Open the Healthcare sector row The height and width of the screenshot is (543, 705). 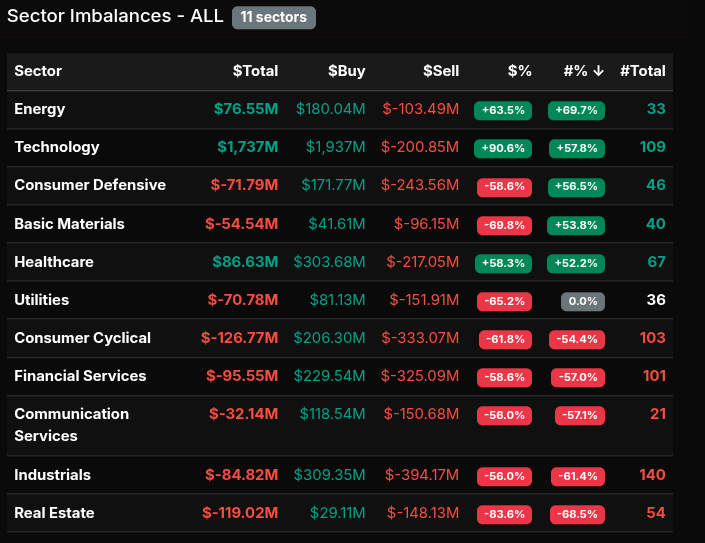pyautogui.click(x=54, y=262)
